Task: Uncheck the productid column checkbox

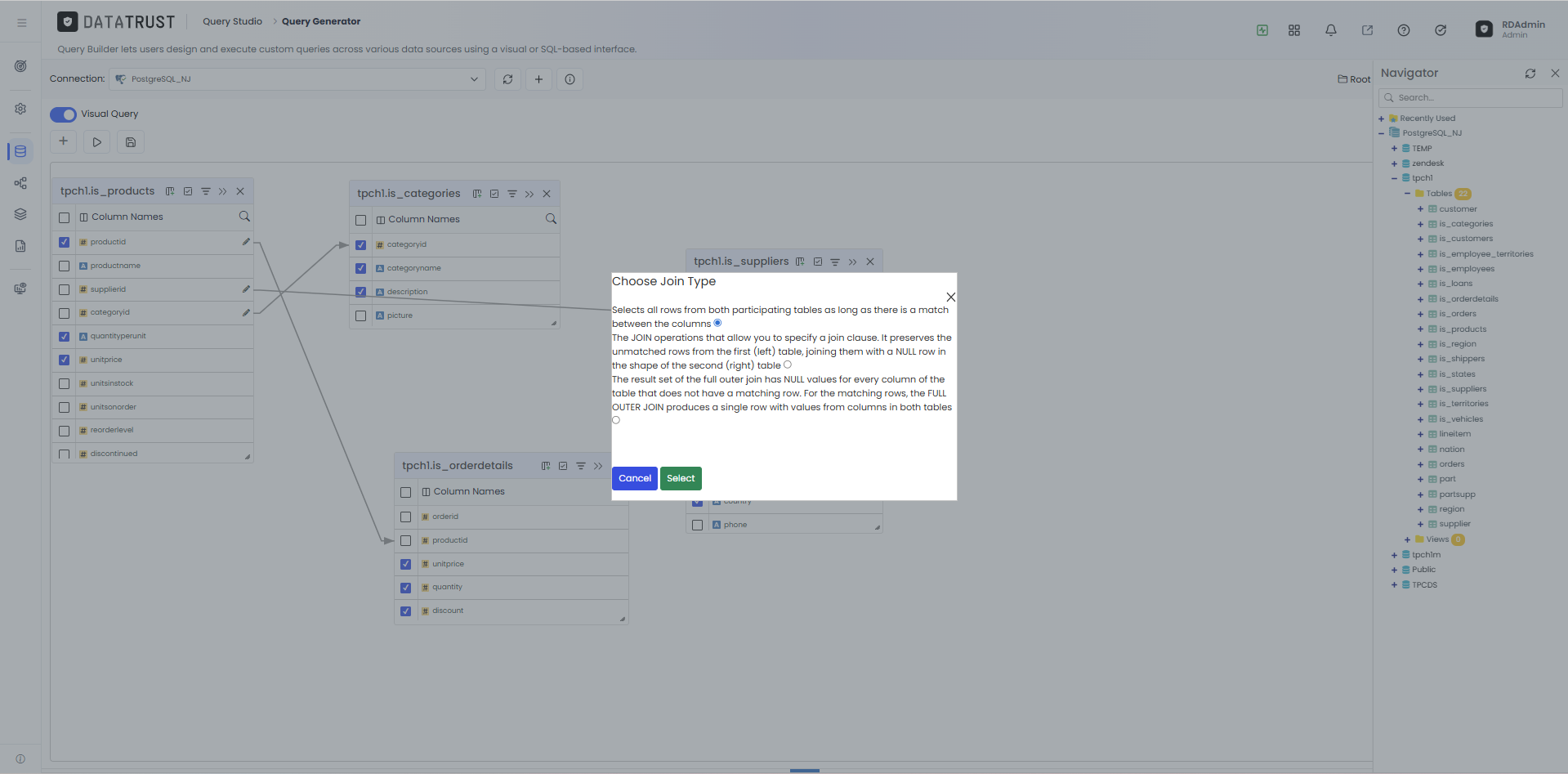Action: click(64, 242)
